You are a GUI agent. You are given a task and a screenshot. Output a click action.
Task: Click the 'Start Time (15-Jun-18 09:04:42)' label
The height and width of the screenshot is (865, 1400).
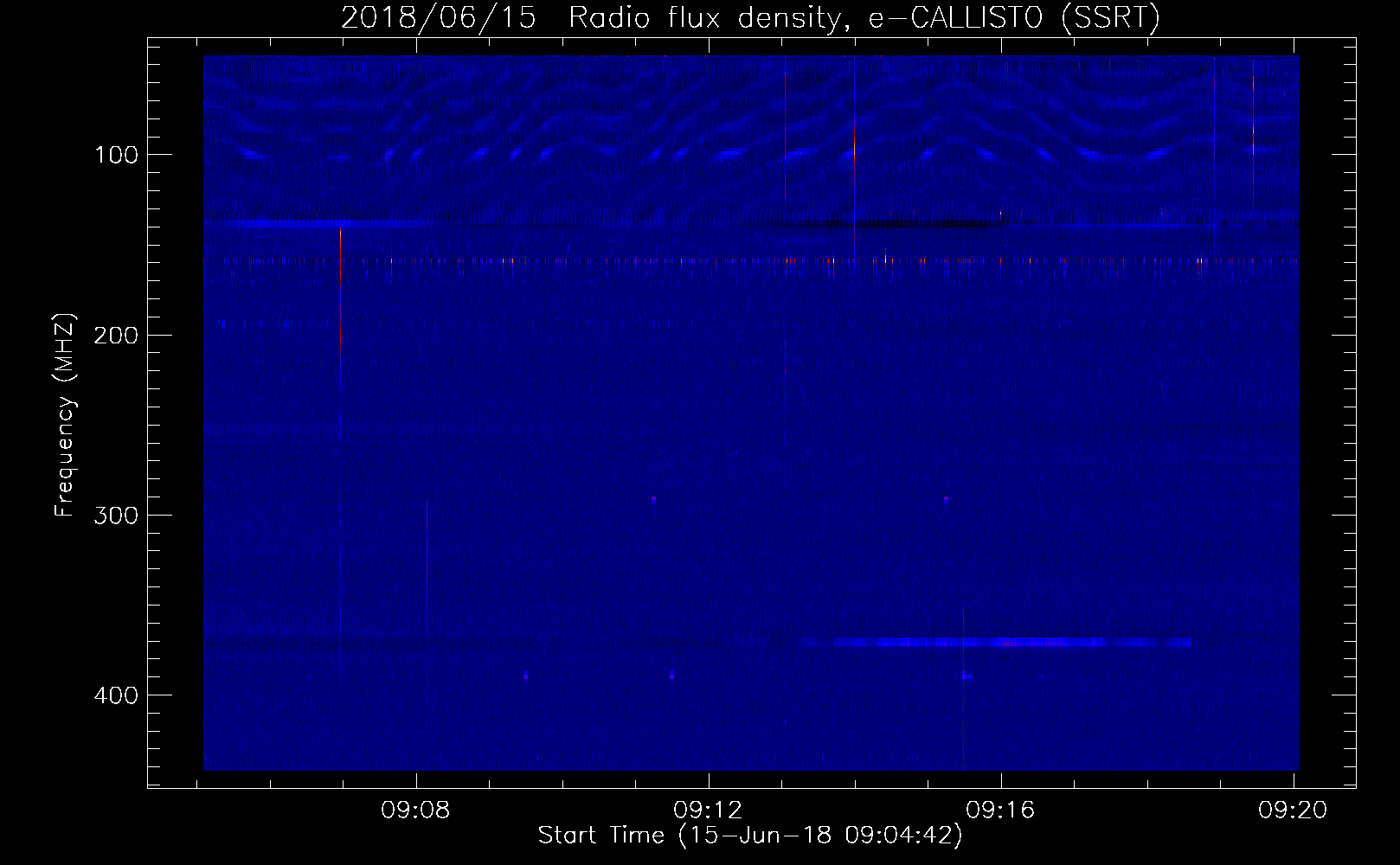[x=750, y=836]
